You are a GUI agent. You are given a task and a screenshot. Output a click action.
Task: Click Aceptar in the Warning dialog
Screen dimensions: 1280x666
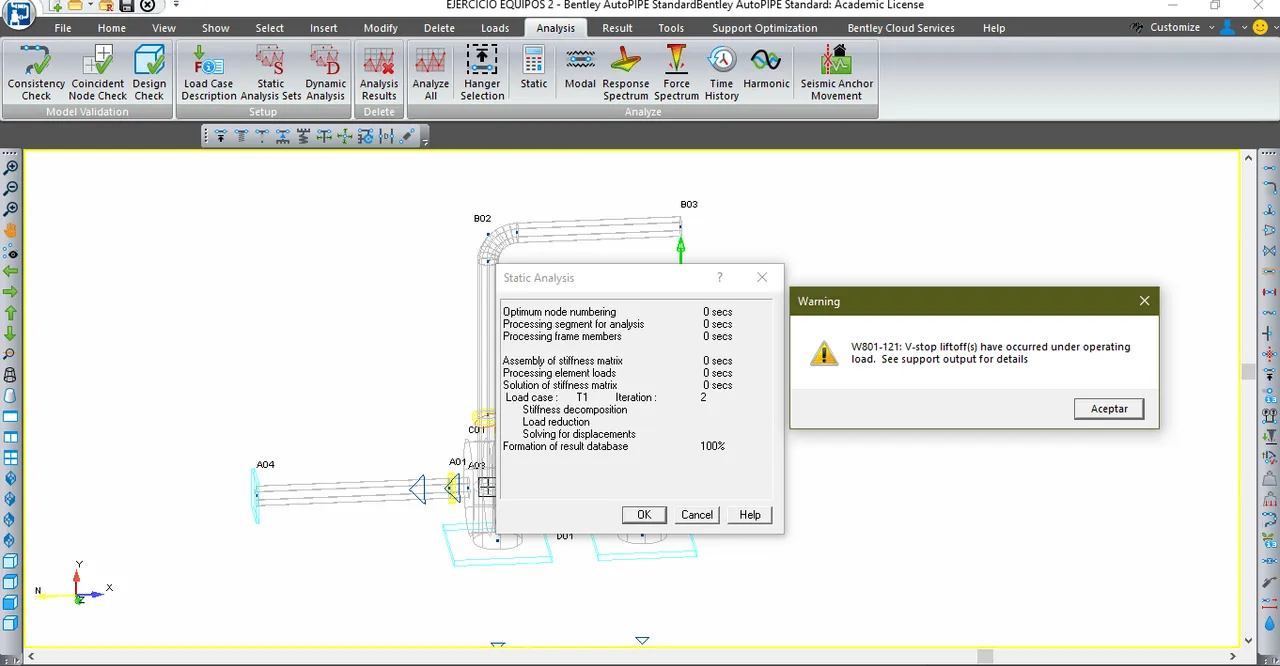pos(1109,409)
